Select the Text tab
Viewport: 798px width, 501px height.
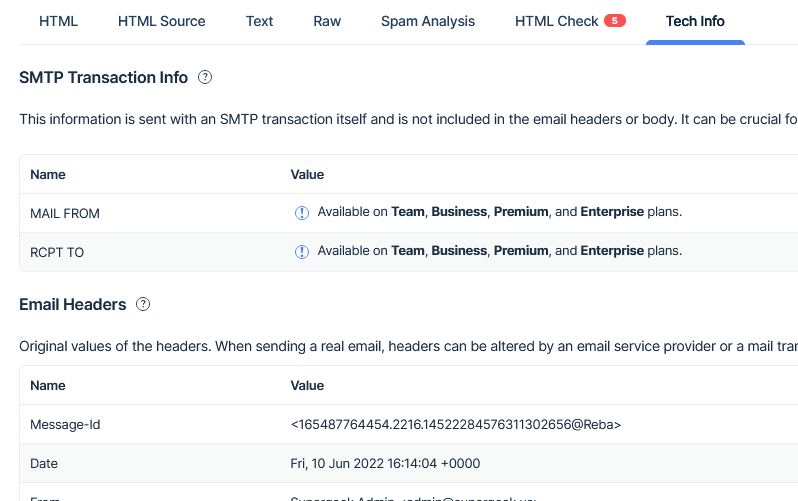pyautogui.click(x=259, y=21)
